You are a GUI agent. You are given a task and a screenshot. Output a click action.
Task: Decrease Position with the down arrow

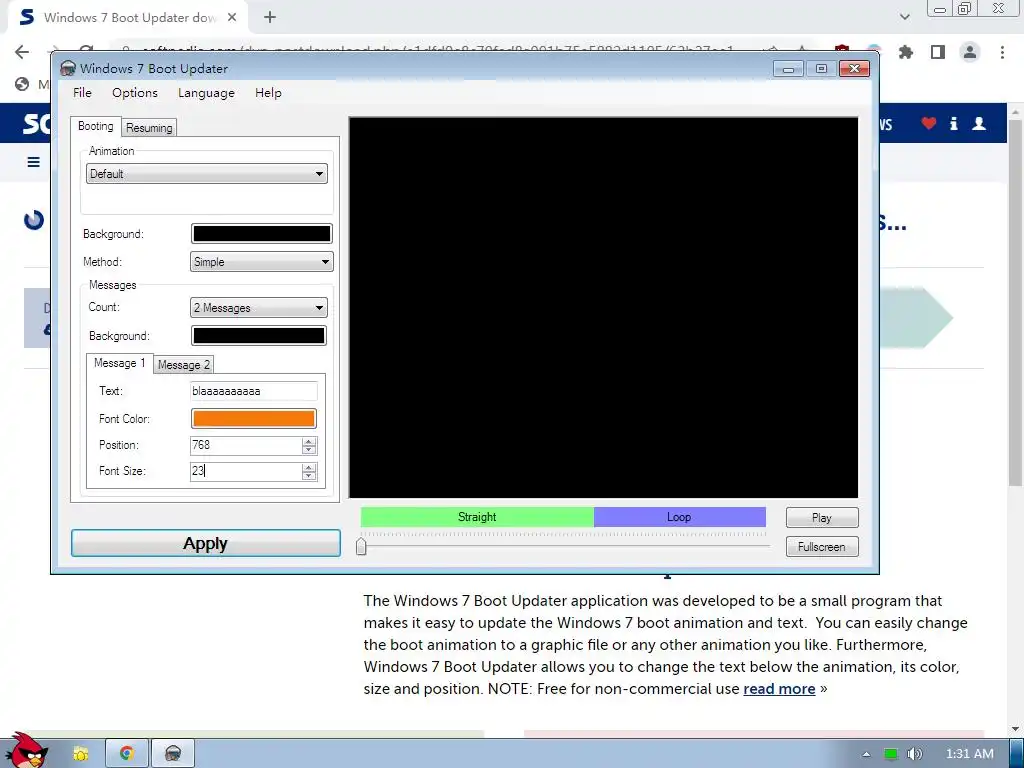(x=309, y=450)
